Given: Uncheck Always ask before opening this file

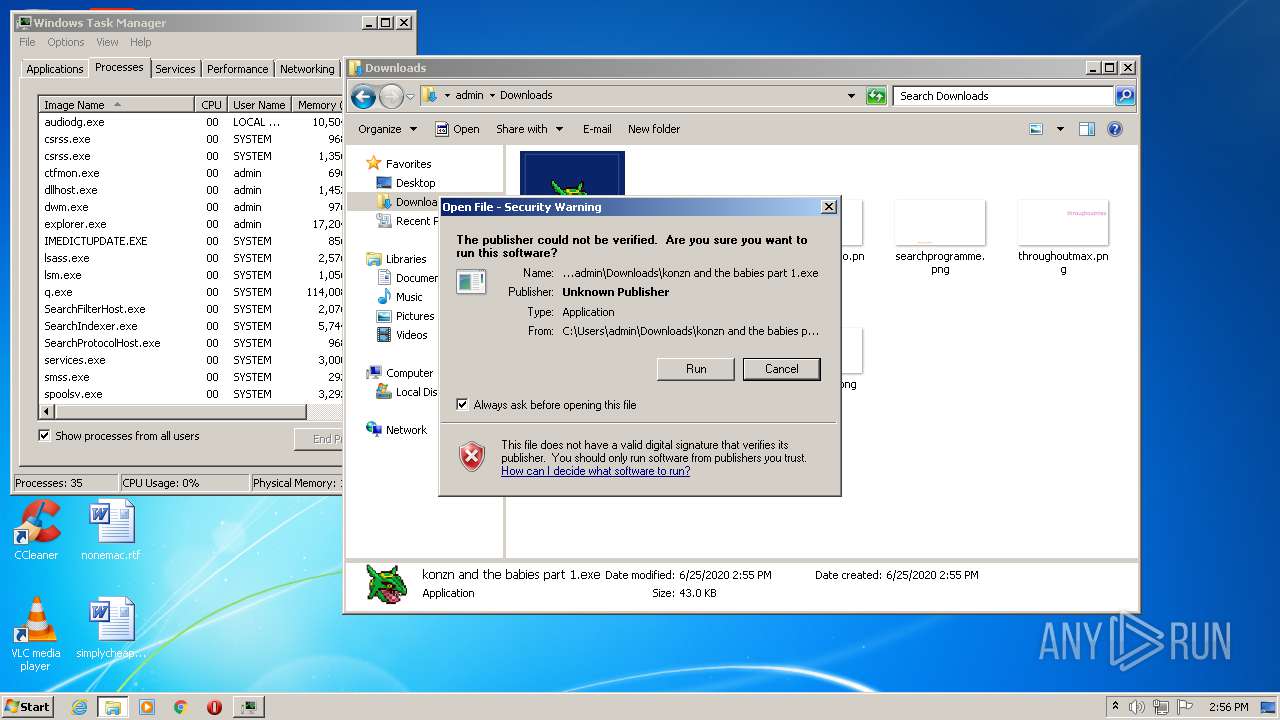Looking at the screenshot, I should tap(462, 405).
